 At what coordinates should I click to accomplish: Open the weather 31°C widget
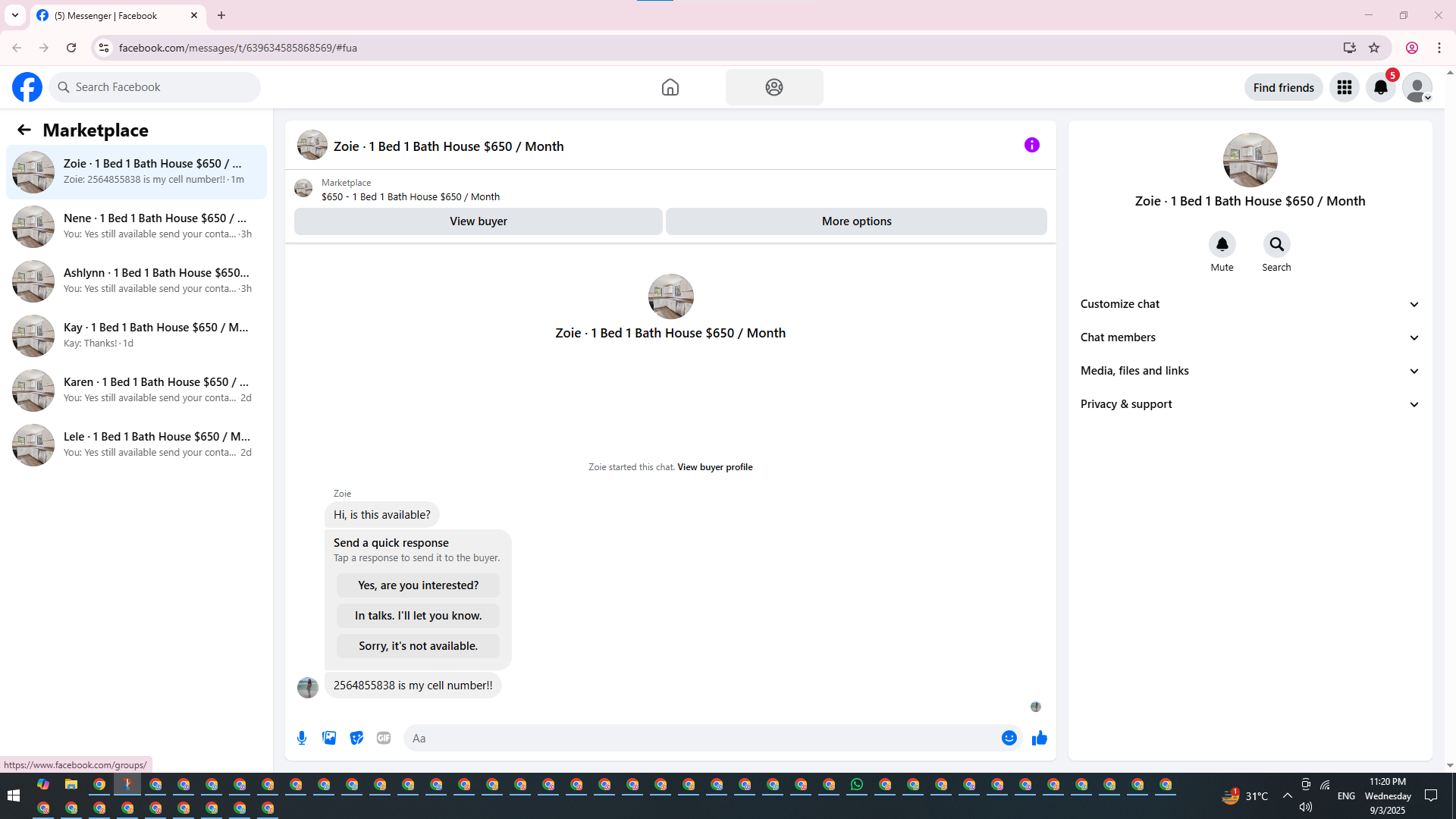click(1245, 795)
